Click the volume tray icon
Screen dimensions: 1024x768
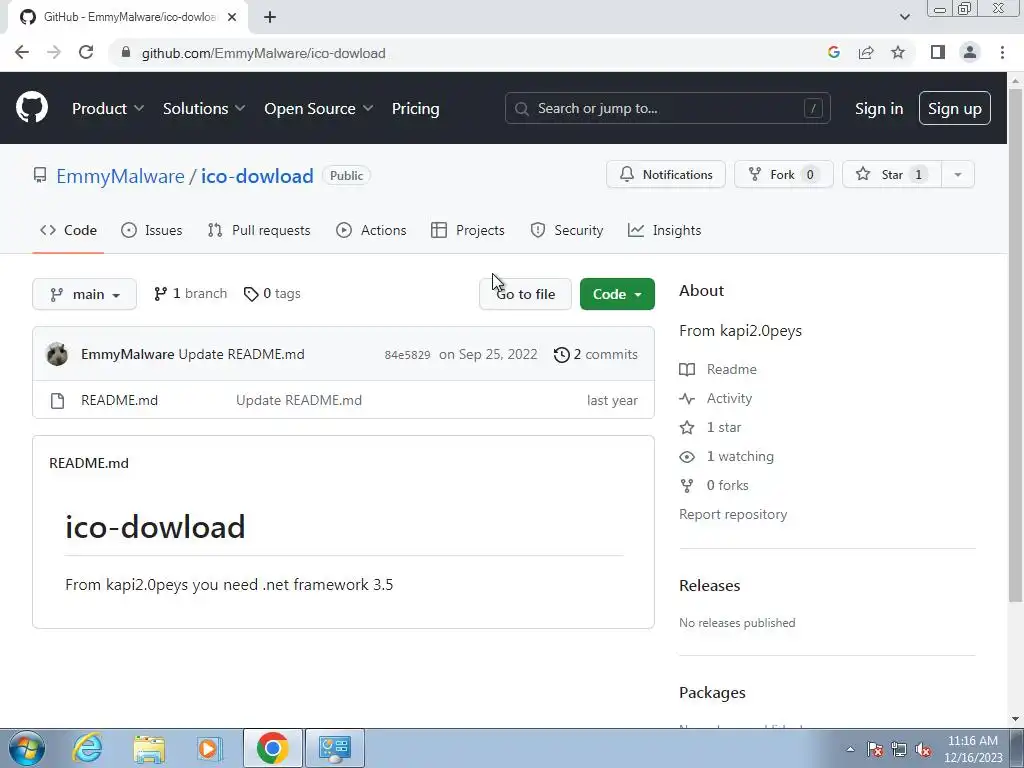click(x=923, y=750)
